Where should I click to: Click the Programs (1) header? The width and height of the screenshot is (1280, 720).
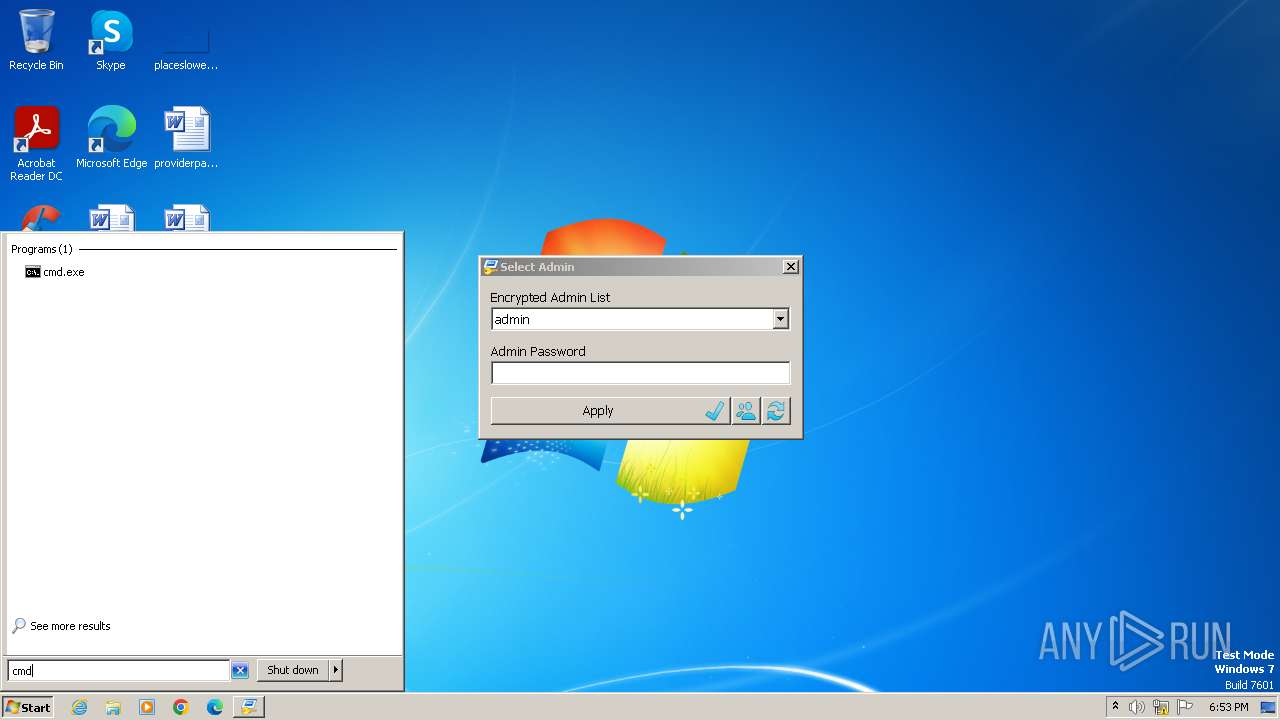point(42,249)
